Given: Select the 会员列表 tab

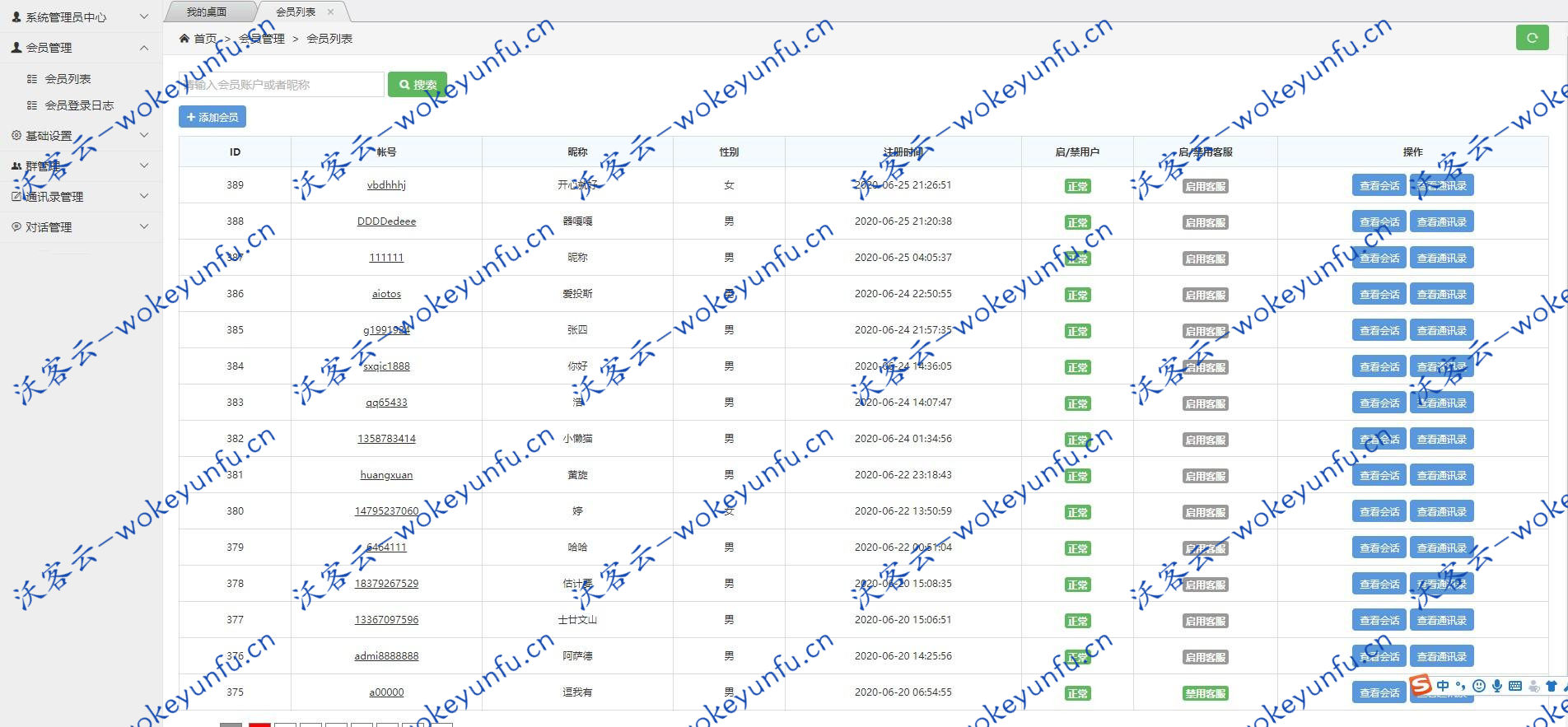Looking at the screenshot, I should [x=296, y=12].
